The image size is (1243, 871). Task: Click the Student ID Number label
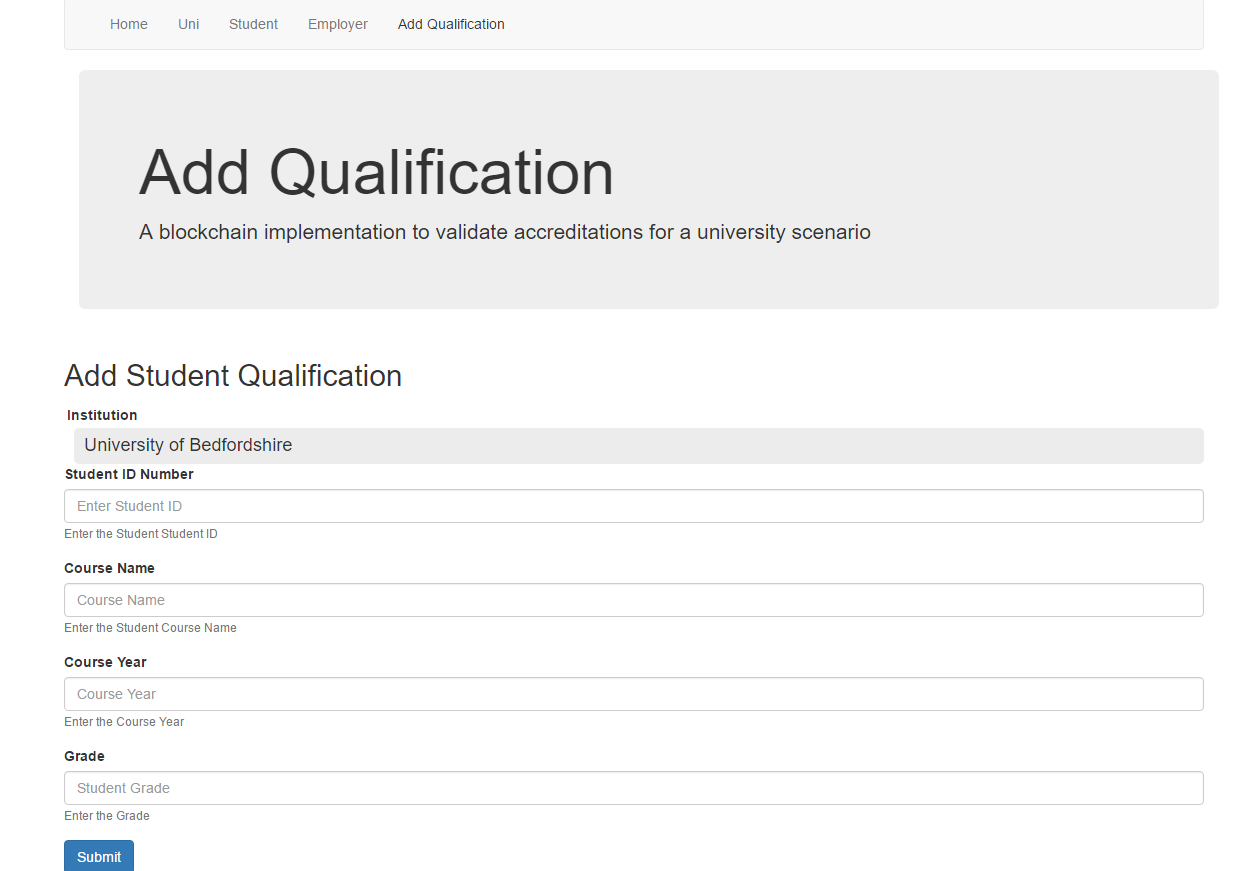tap(129, 474)
